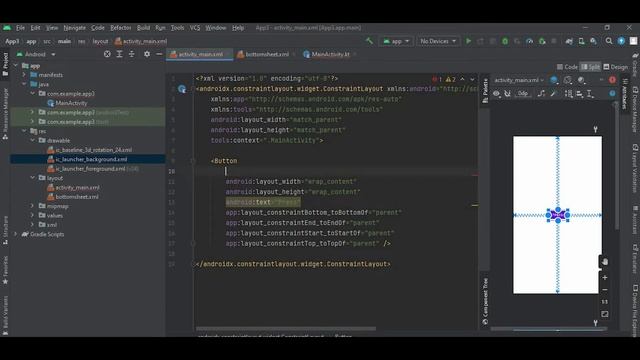Toggle the Structure tool window
Image resolution: width=640 pixels, height=360 pixels.
pos(5,230)
